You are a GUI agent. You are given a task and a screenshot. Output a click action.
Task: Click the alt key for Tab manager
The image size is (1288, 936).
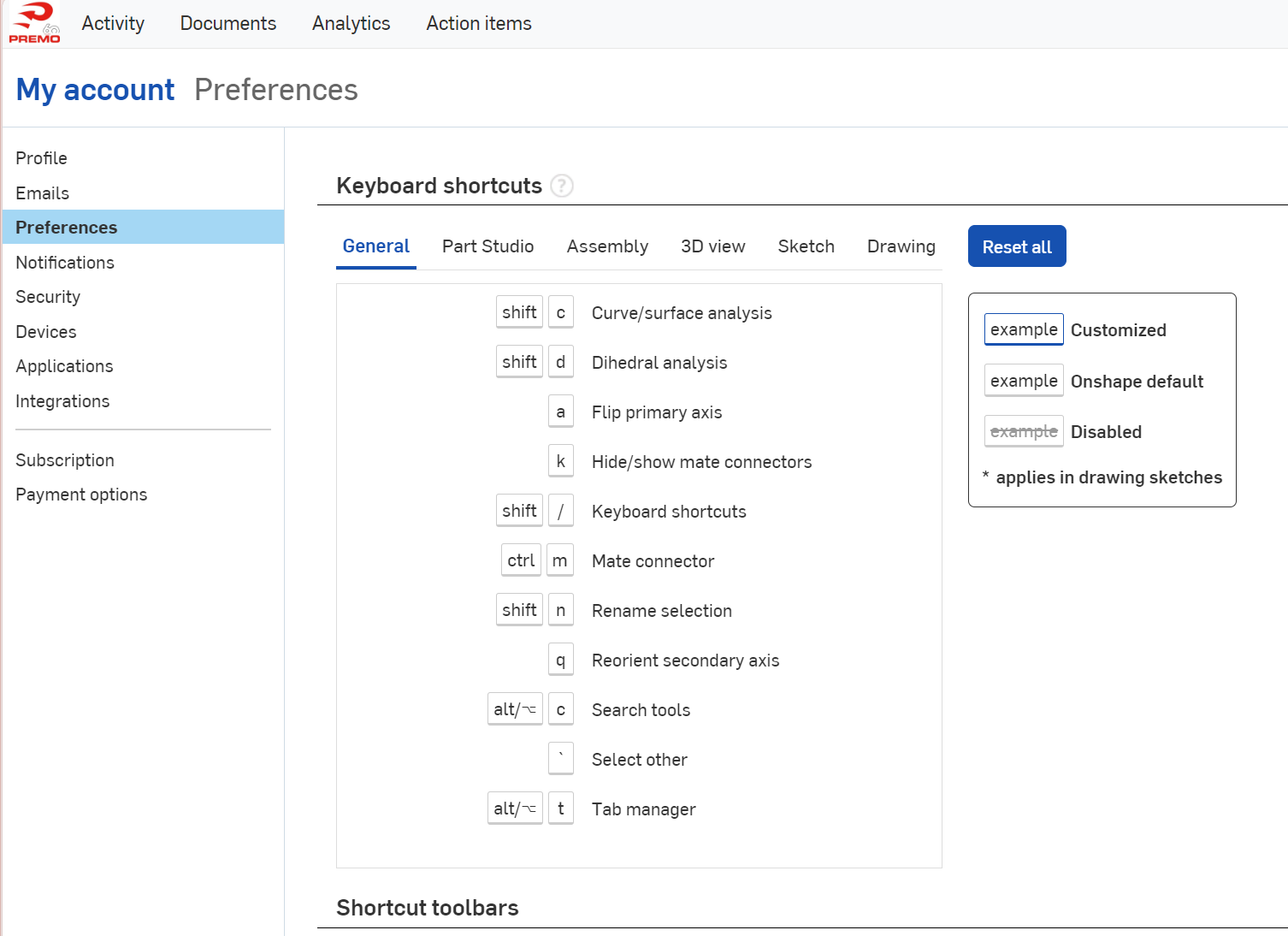515,809
